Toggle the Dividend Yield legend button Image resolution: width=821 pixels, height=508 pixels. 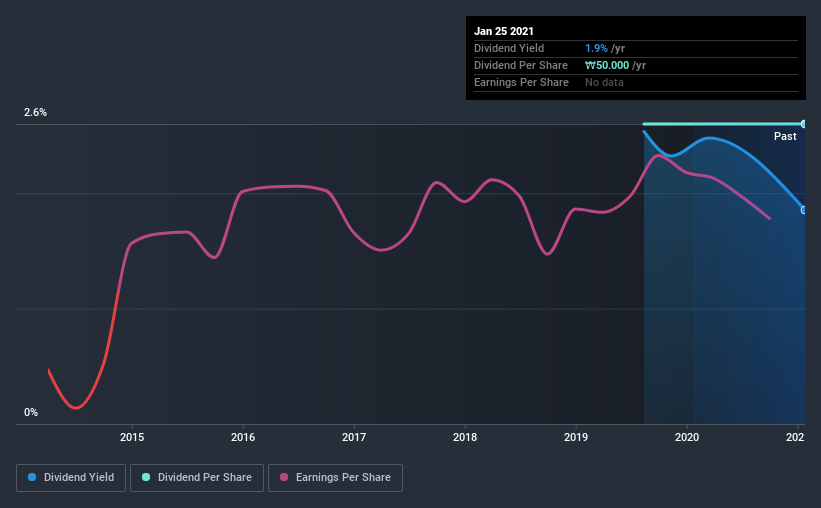pyautogui.click(x=71, y=478)
